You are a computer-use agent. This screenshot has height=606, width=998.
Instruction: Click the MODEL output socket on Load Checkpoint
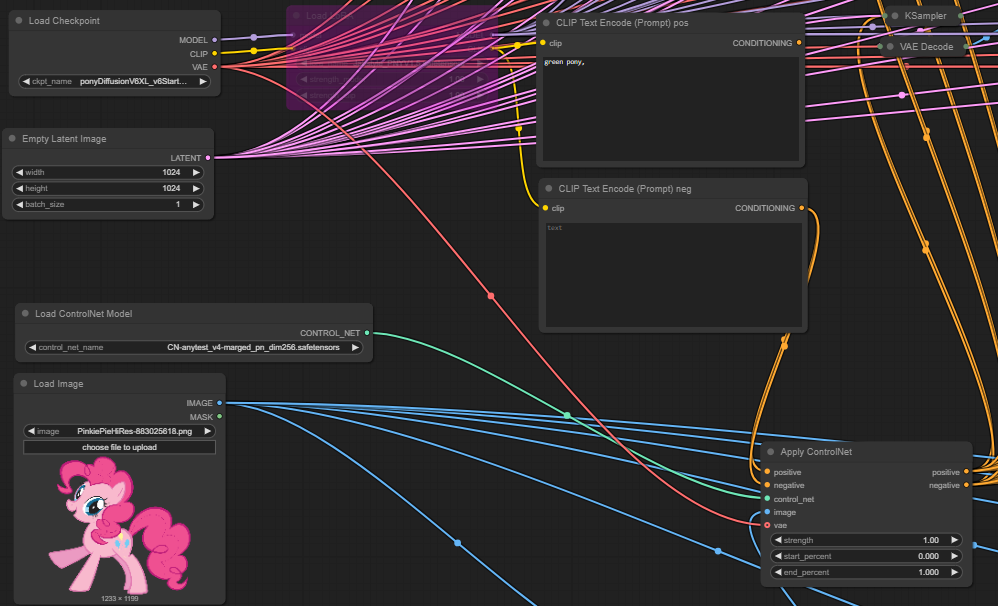(214, 40)
